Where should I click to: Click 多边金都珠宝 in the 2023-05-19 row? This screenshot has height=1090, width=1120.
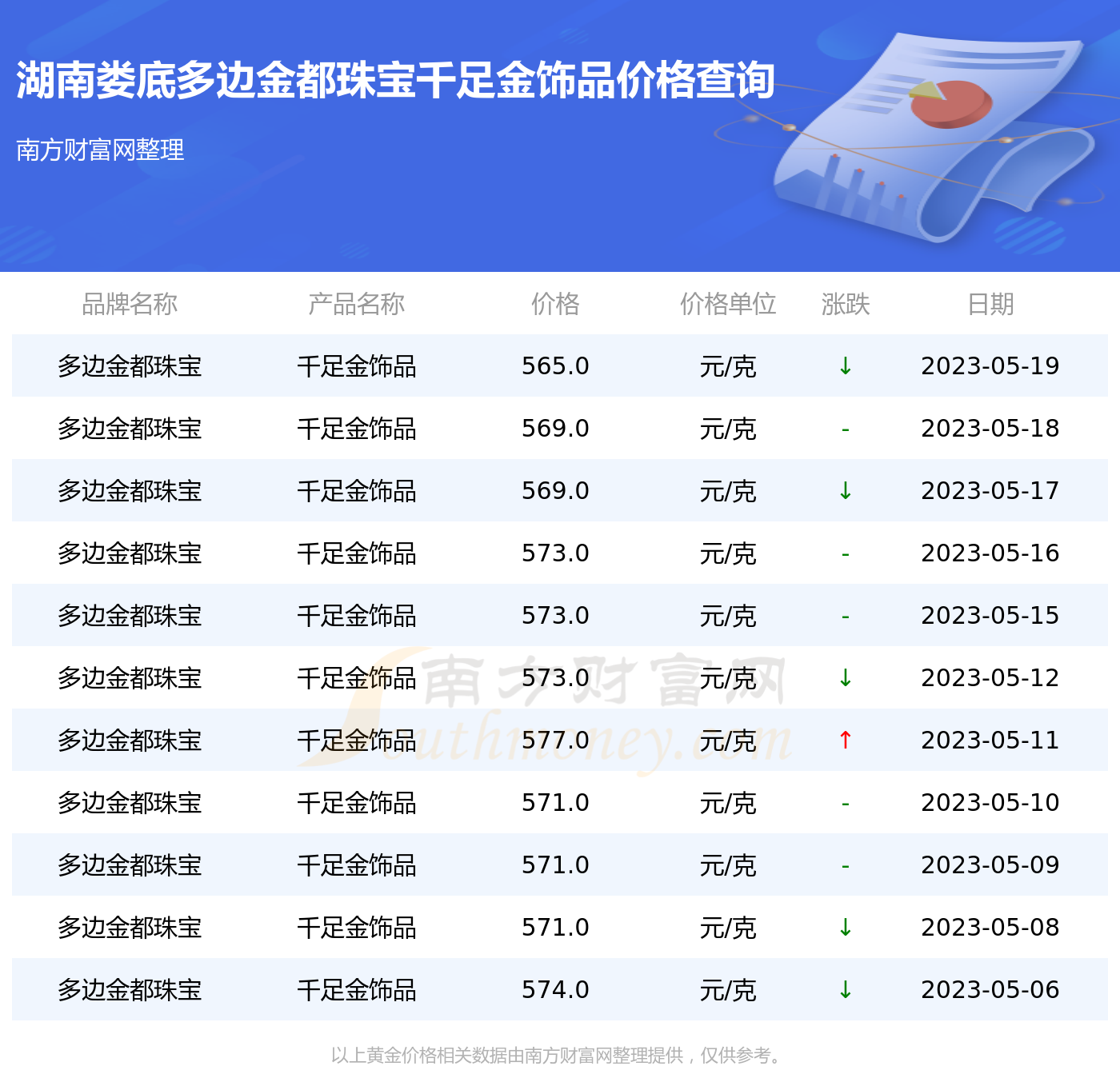point(130,366)
